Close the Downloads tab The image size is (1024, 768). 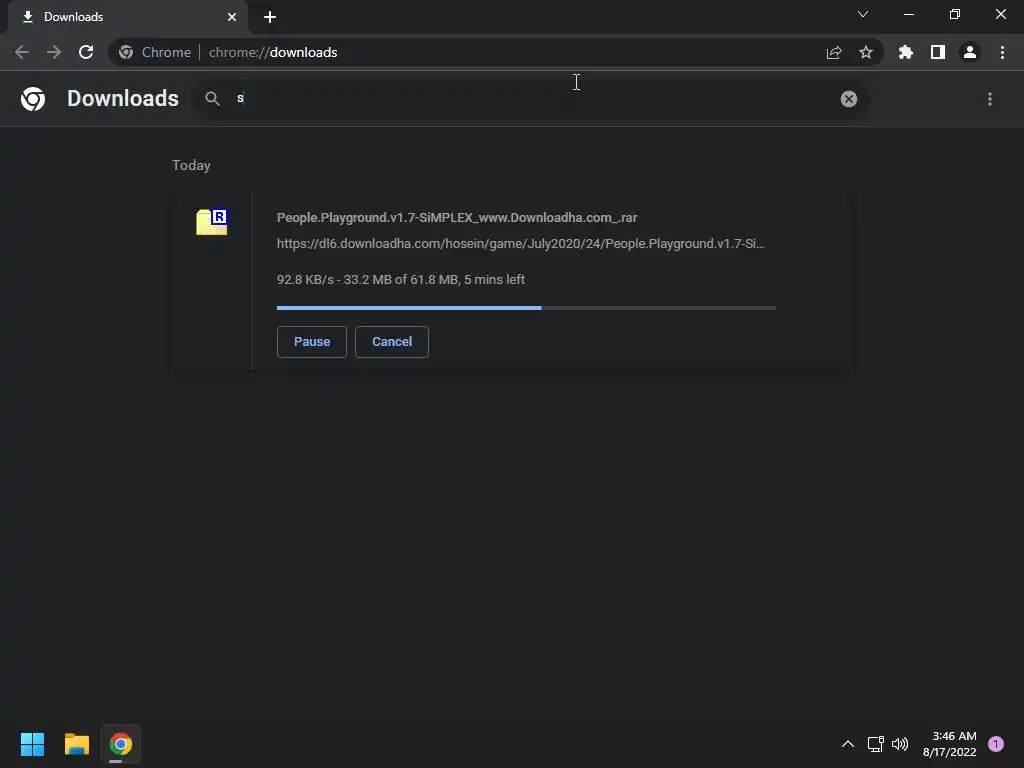coord(232,17)
